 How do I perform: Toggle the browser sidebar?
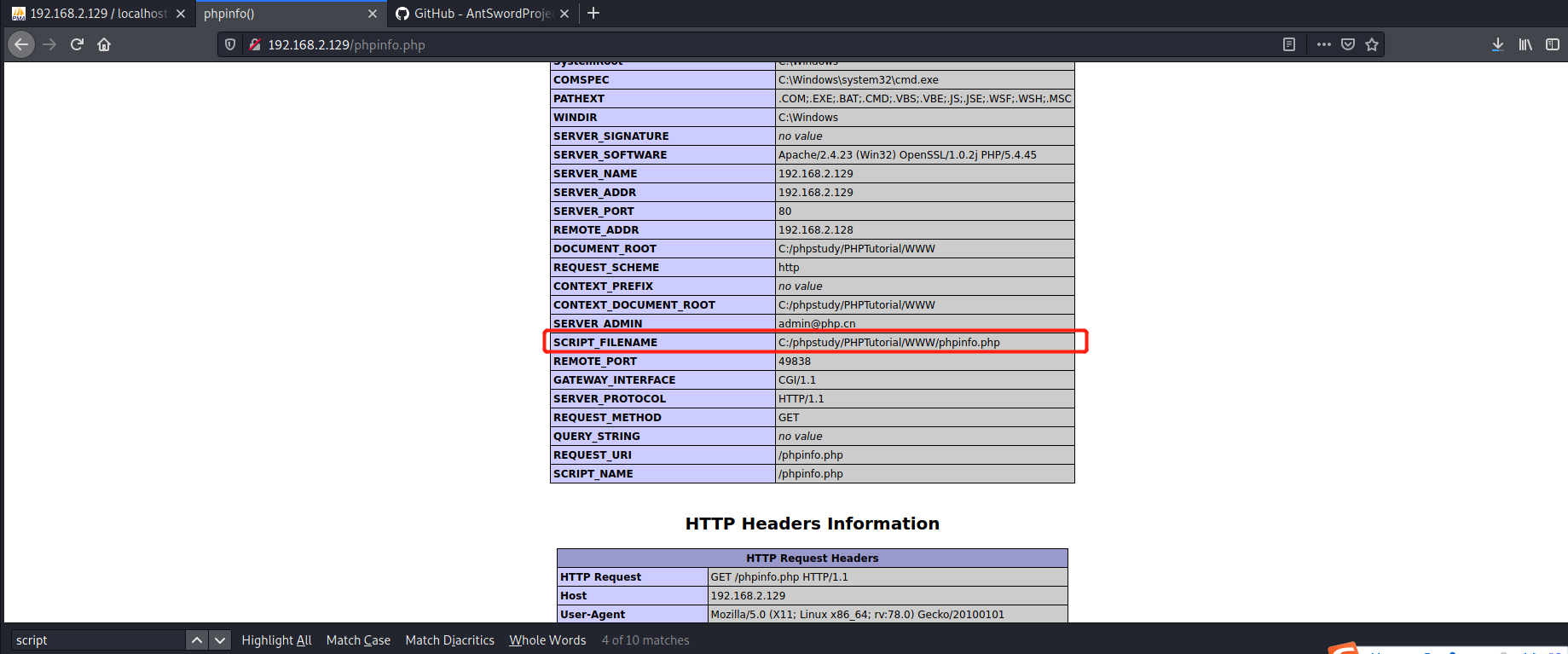tap(1553, 44)
